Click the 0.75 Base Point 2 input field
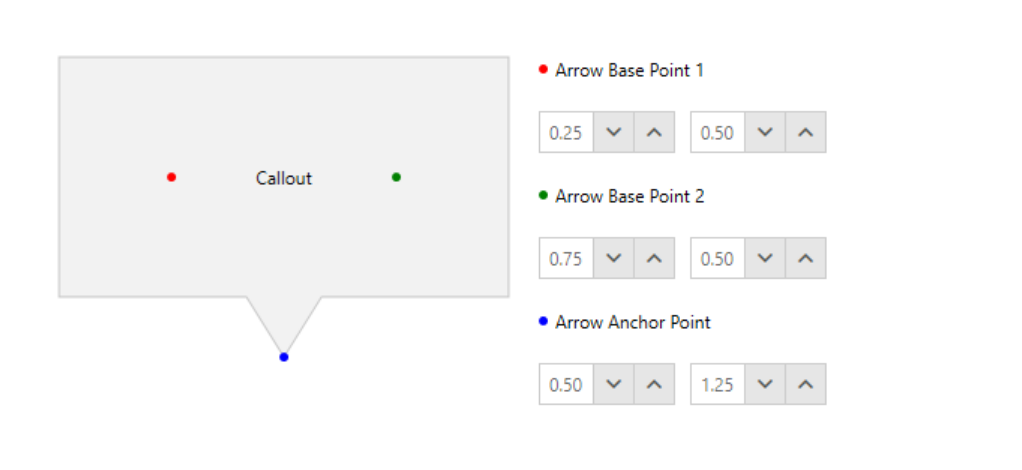1022x470 pixels. click(x=566, y=258)
